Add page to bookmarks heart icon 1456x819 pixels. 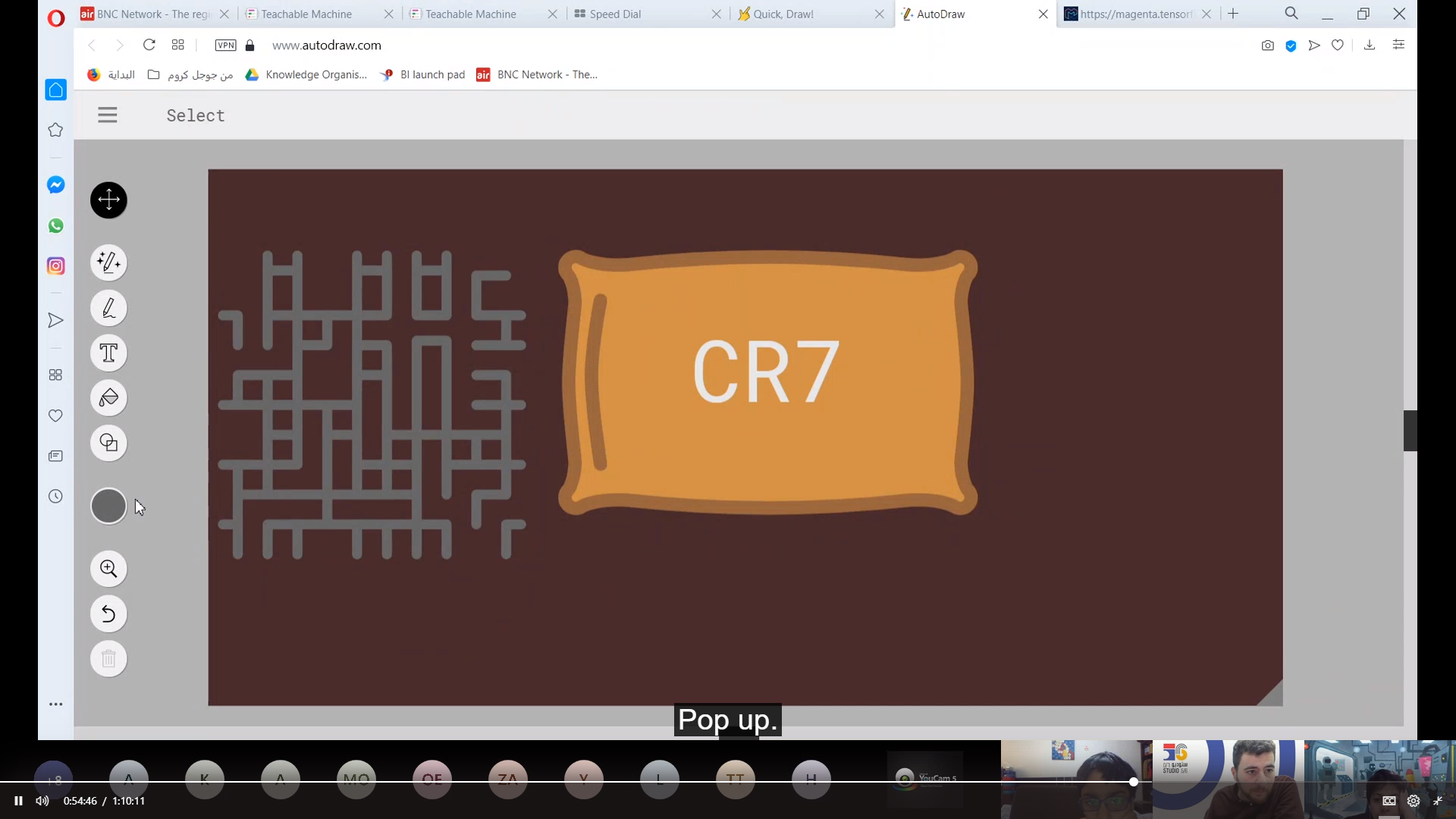1338,45
